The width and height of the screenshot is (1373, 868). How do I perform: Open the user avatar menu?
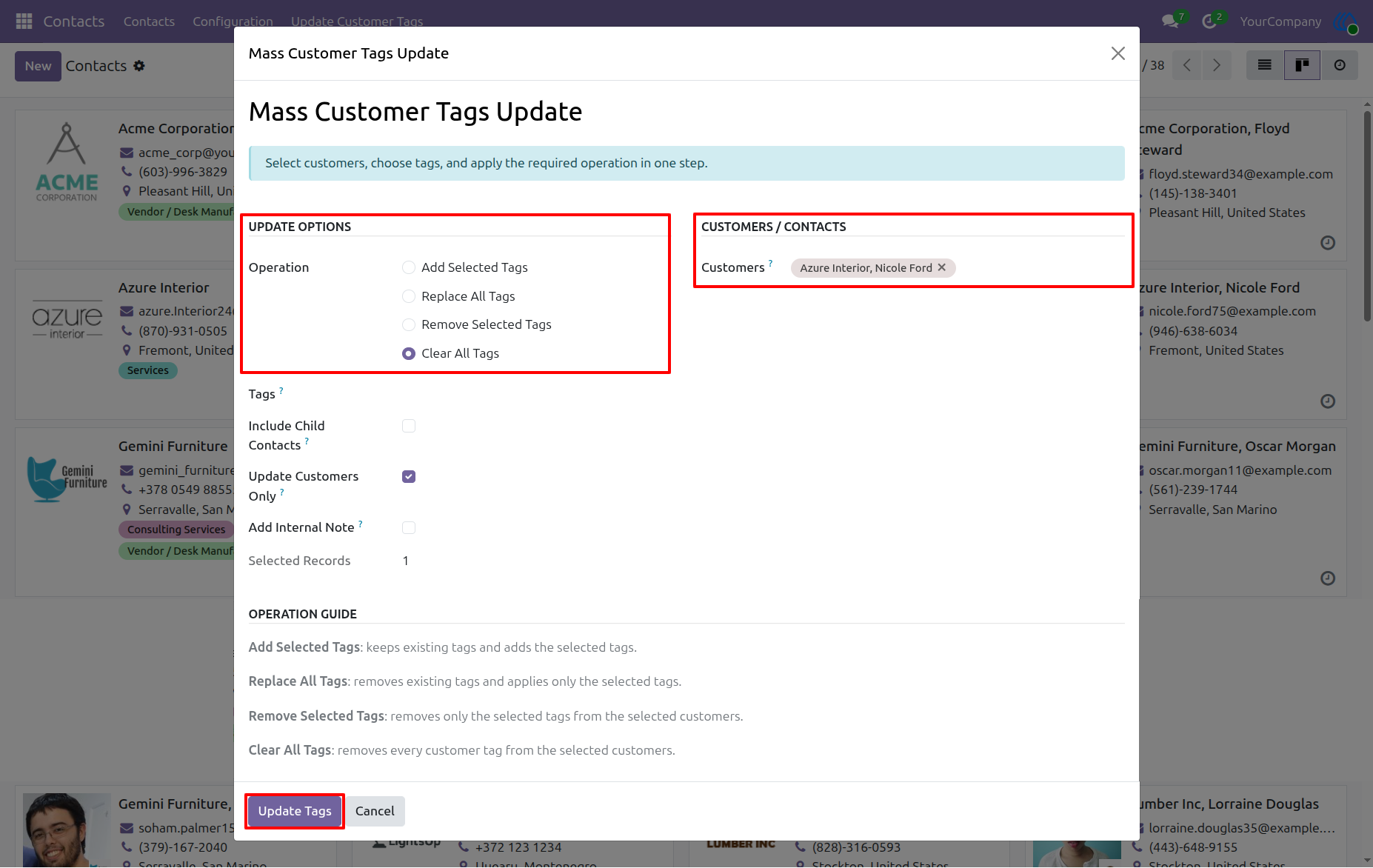point(1346,21)
